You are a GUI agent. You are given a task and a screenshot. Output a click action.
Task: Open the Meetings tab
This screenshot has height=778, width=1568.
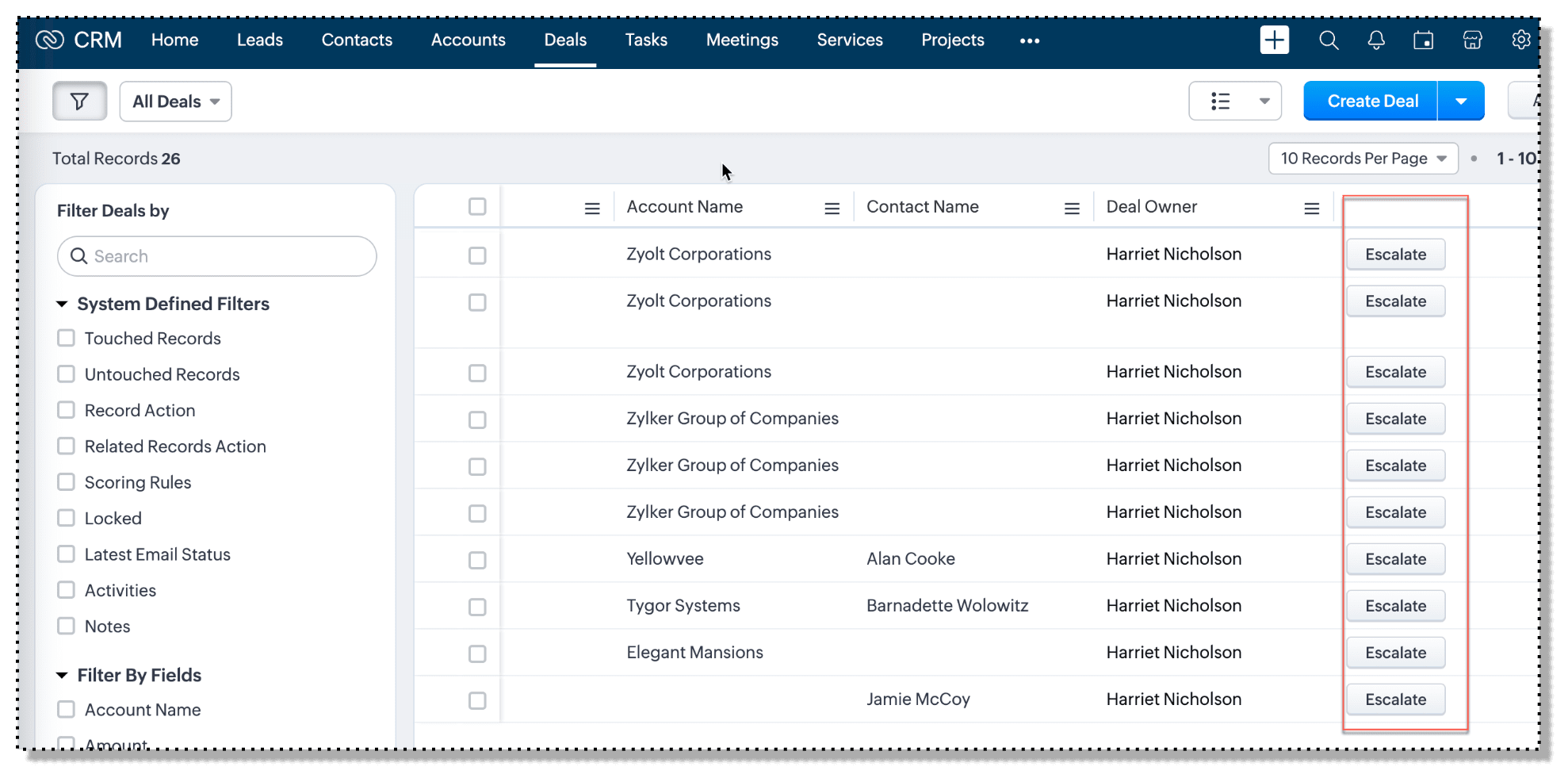click(742, 40)
